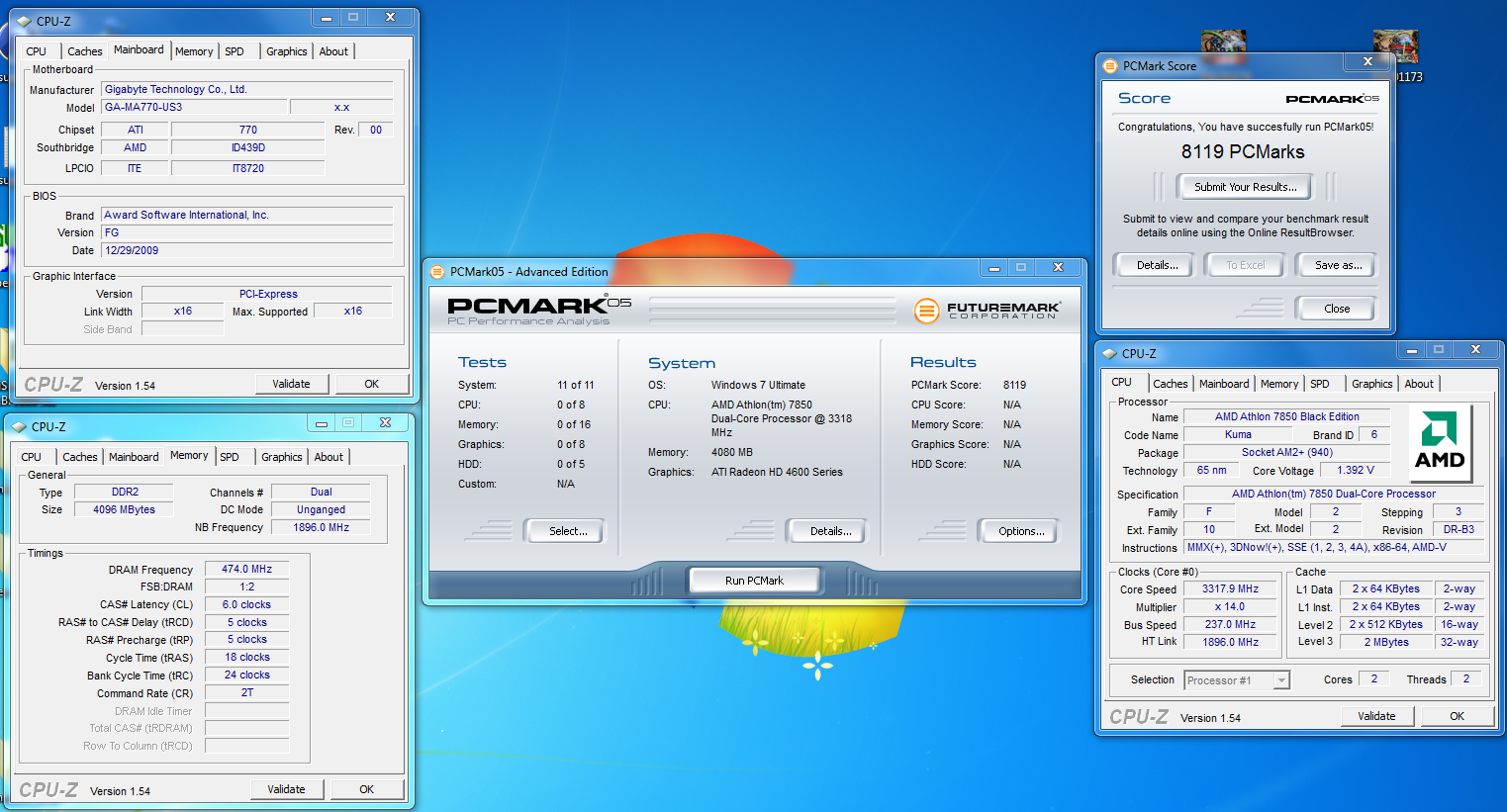Click the DRAM Frequency value 474.0 MHz

tap(247, 570)
